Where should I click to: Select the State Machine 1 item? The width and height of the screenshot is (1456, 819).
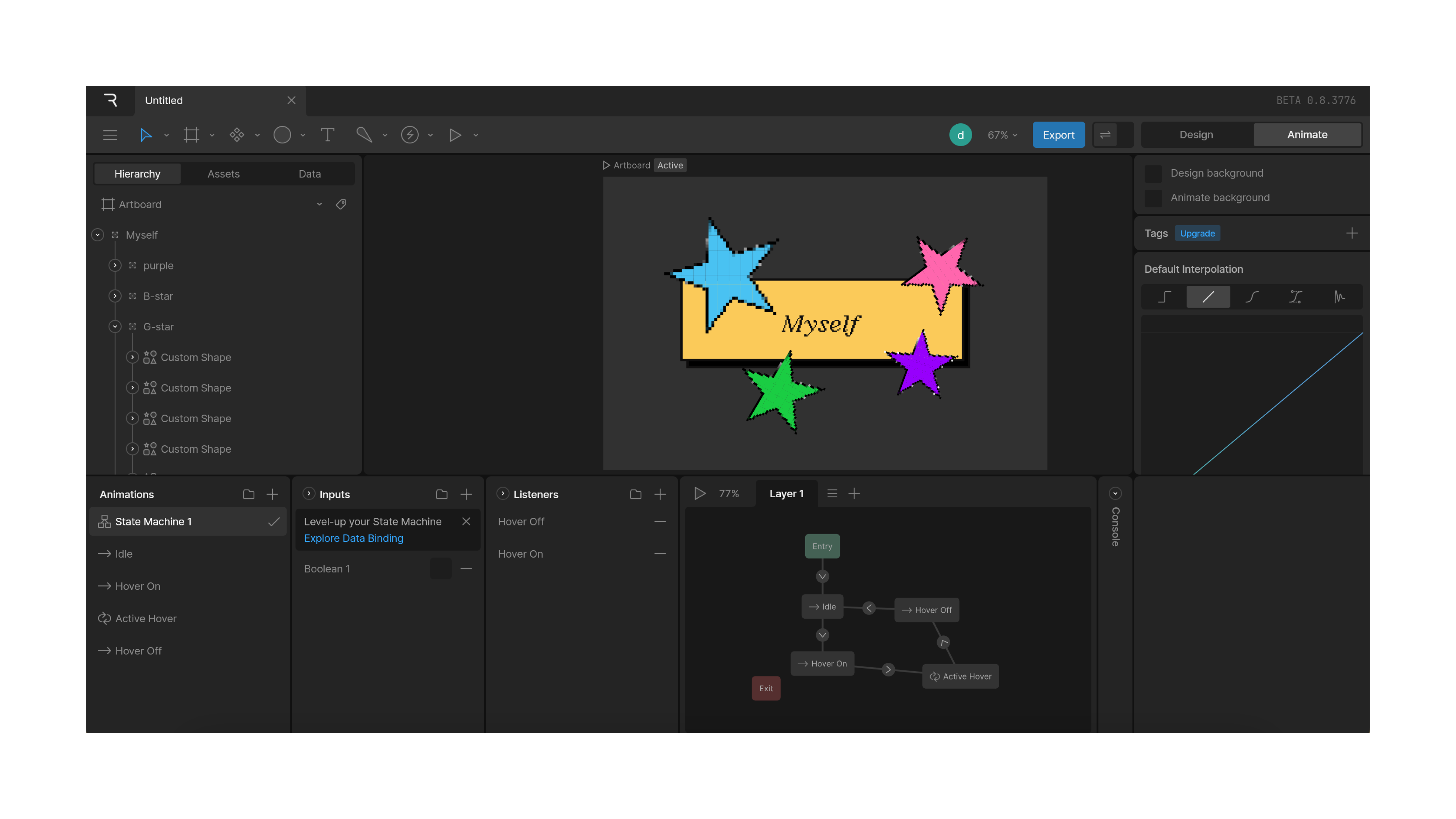tap(188, 521)
